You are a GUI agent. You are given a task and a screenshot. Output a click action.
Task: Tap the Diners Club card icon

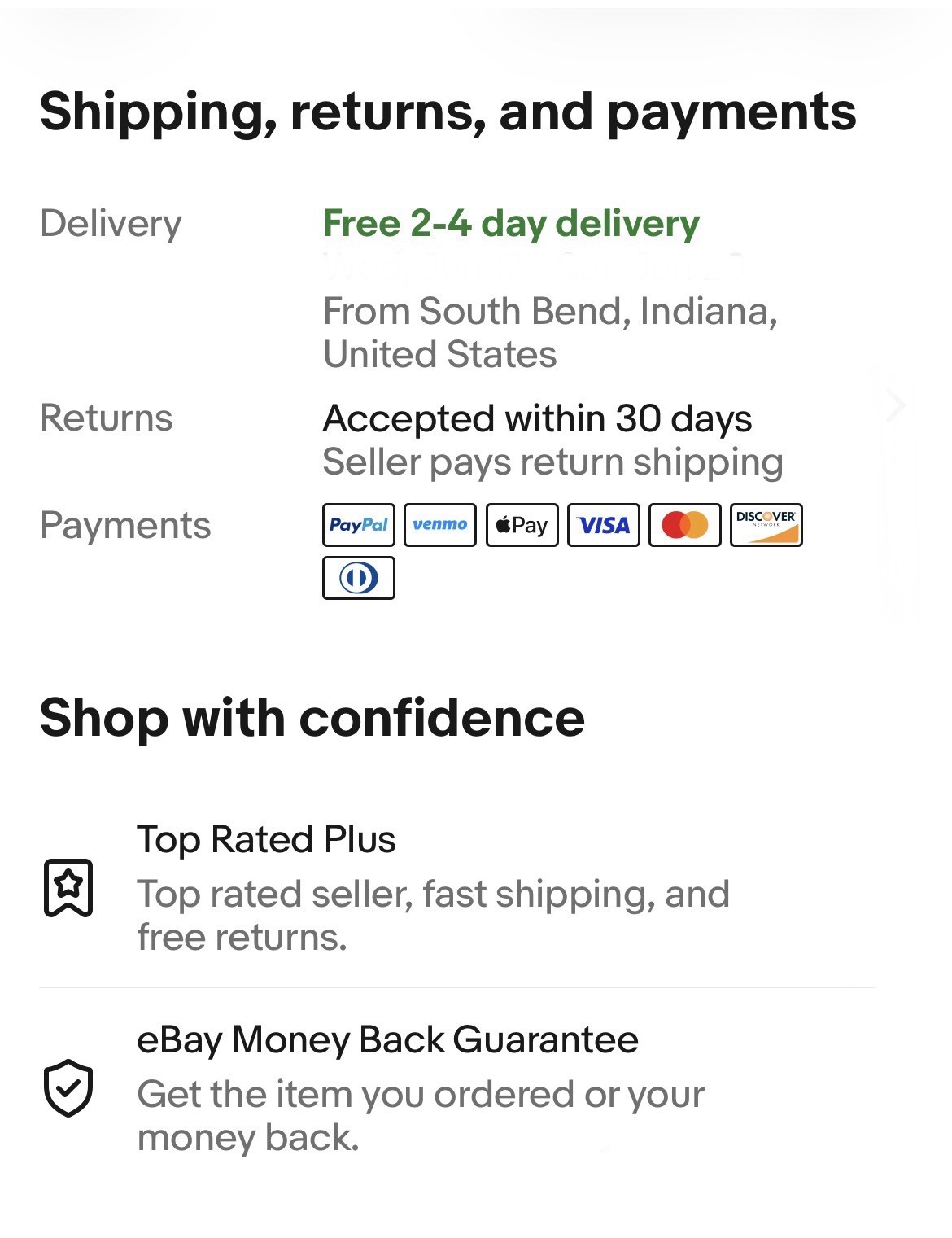[x=359, y=578]
